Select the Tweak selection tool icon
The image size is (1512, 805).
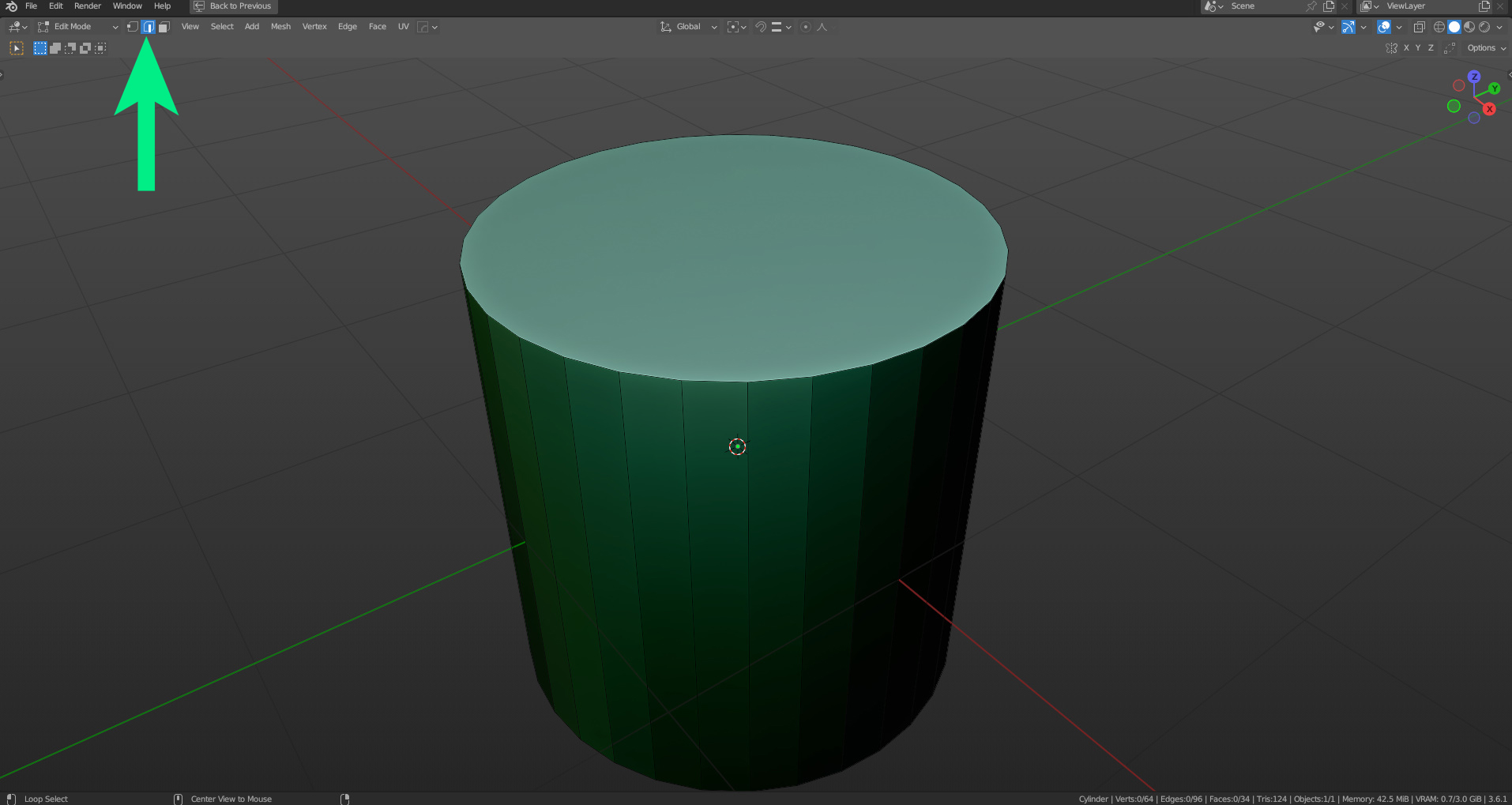coord(17,48)
